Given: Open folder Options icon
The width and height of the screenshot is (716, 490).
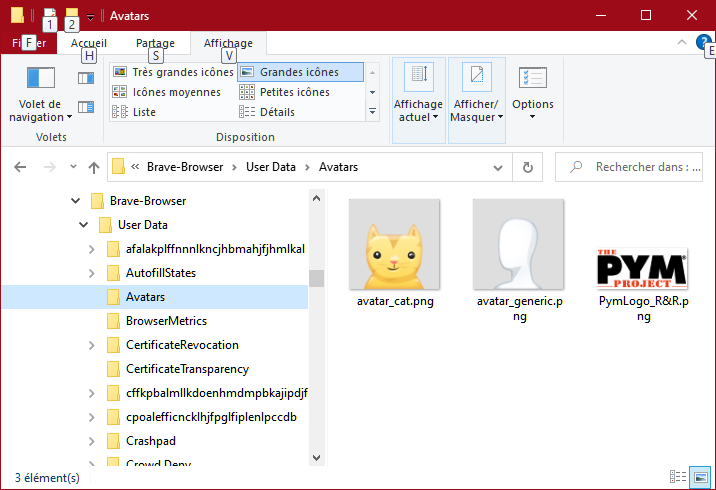Looking at the screenshot, I should (533, 78).
